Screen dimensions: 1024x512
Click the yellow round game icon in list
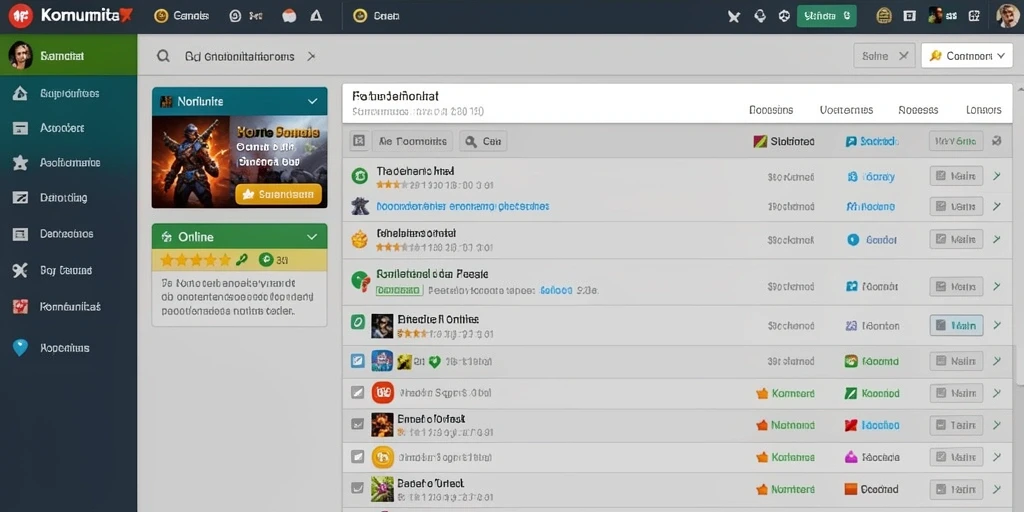(x=383, y=456)
